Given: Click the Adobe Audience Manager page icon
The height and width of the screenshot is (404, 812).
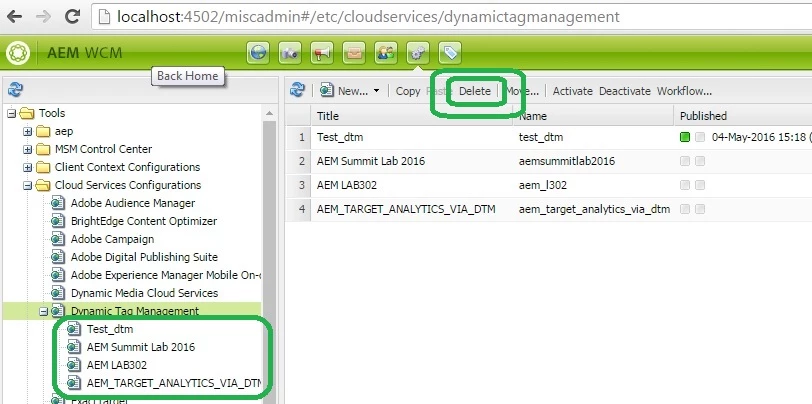Looking at the screenshot, I should 58,203.
